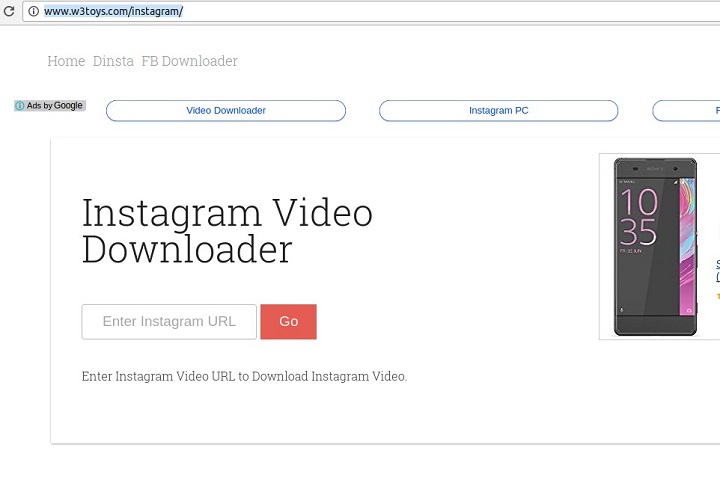This screenshot has height=489, width=720.
Task: Focus the Enter Instagram URL field
Action: click(169, 321)
